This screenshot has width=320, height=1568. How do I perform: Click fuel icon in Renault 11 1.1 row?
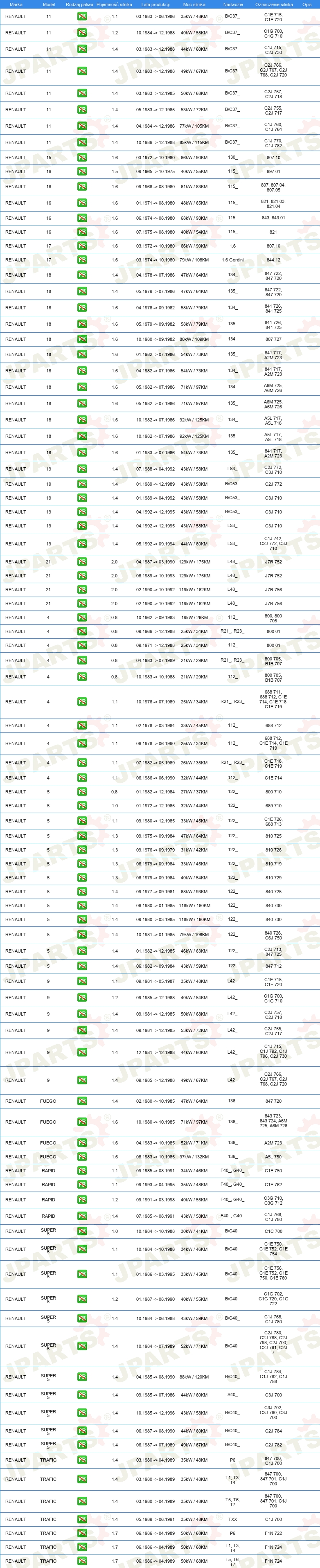click(x=81, y=16)
